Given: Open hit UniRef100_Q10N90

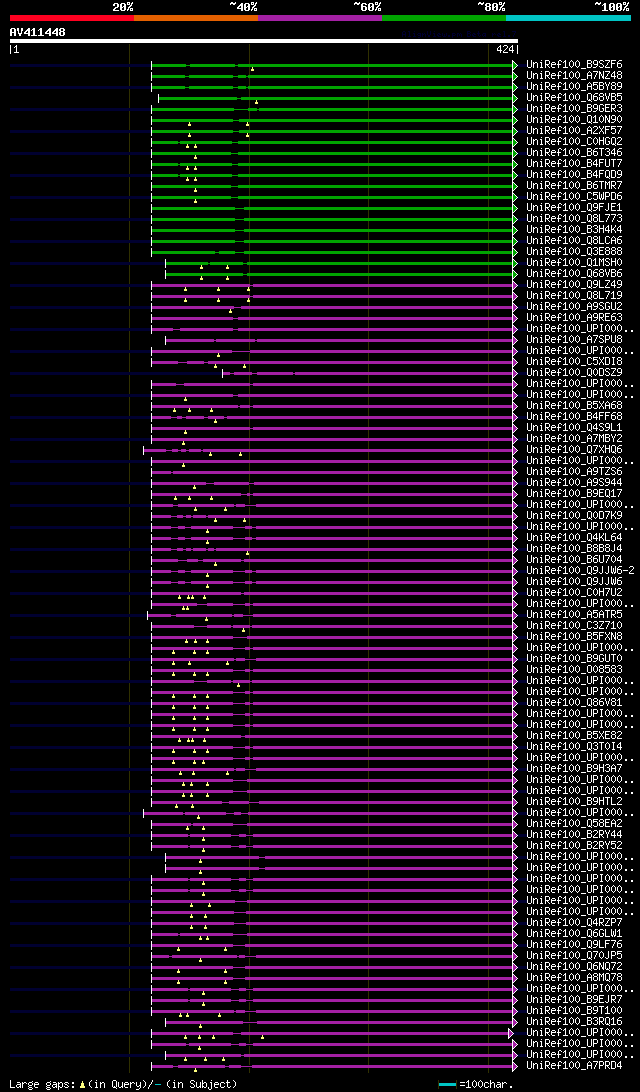Looking at the screenshot, I should pyautogui.click(x=575, y=120).
